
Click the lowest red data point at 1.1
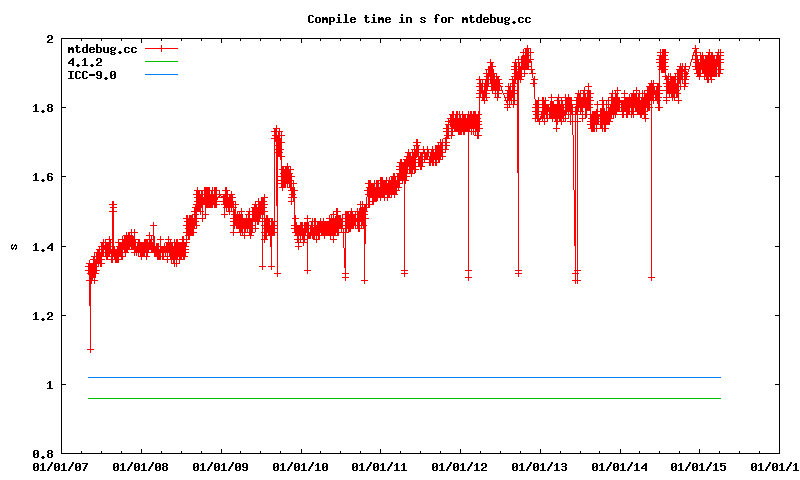coord(90,350)
